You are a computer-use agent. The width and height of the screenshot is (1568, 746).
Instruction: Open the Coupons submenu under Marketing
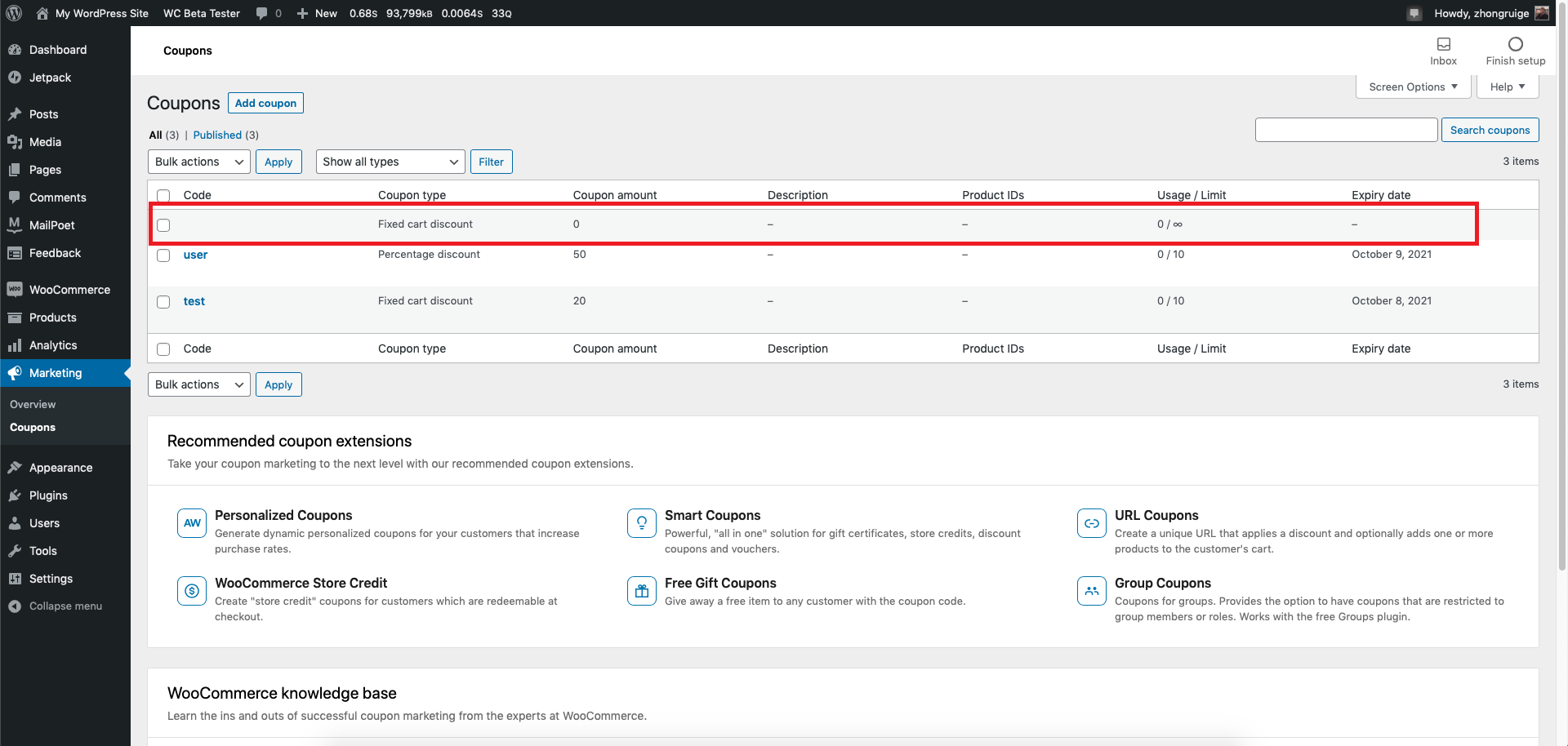click(33, 427)
